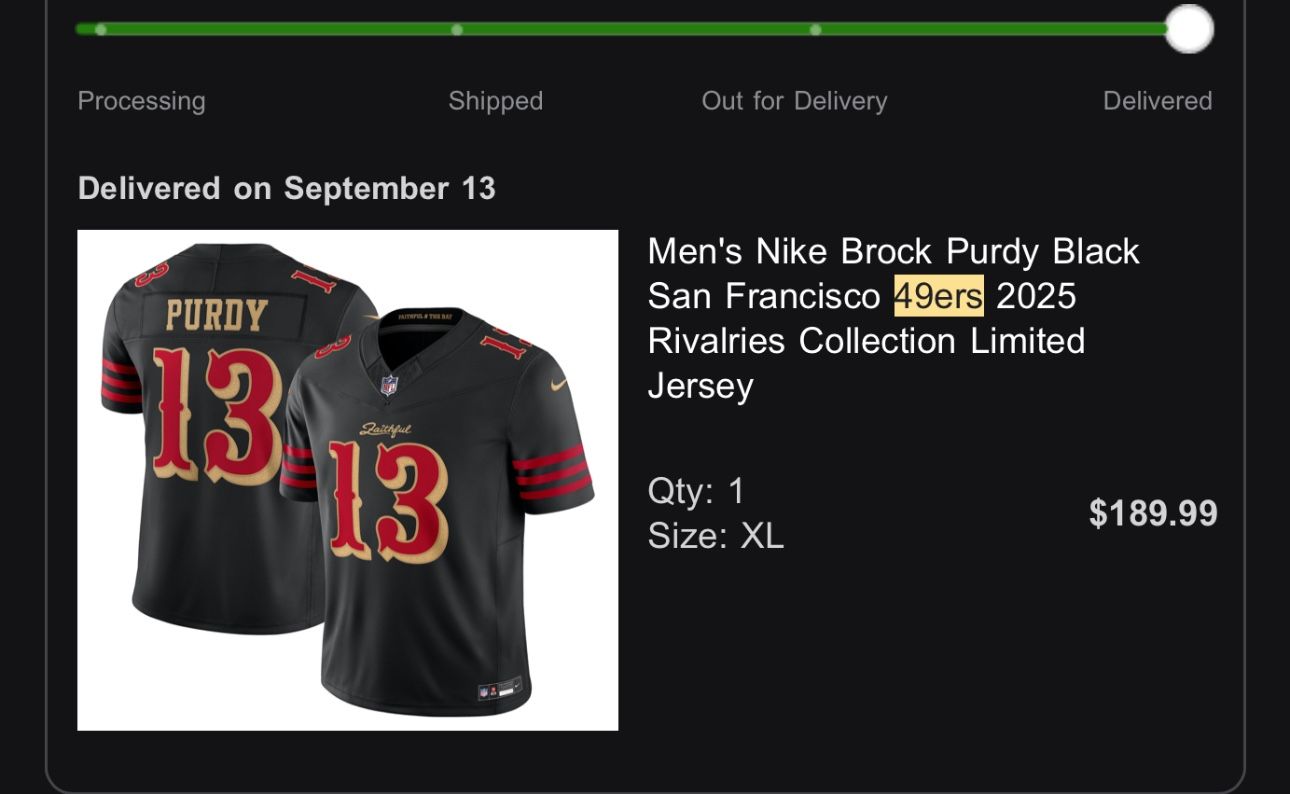Click the Nike swoosh on the jersey
The width and height of the screenshot is (1290, 794).
(558, 382)
